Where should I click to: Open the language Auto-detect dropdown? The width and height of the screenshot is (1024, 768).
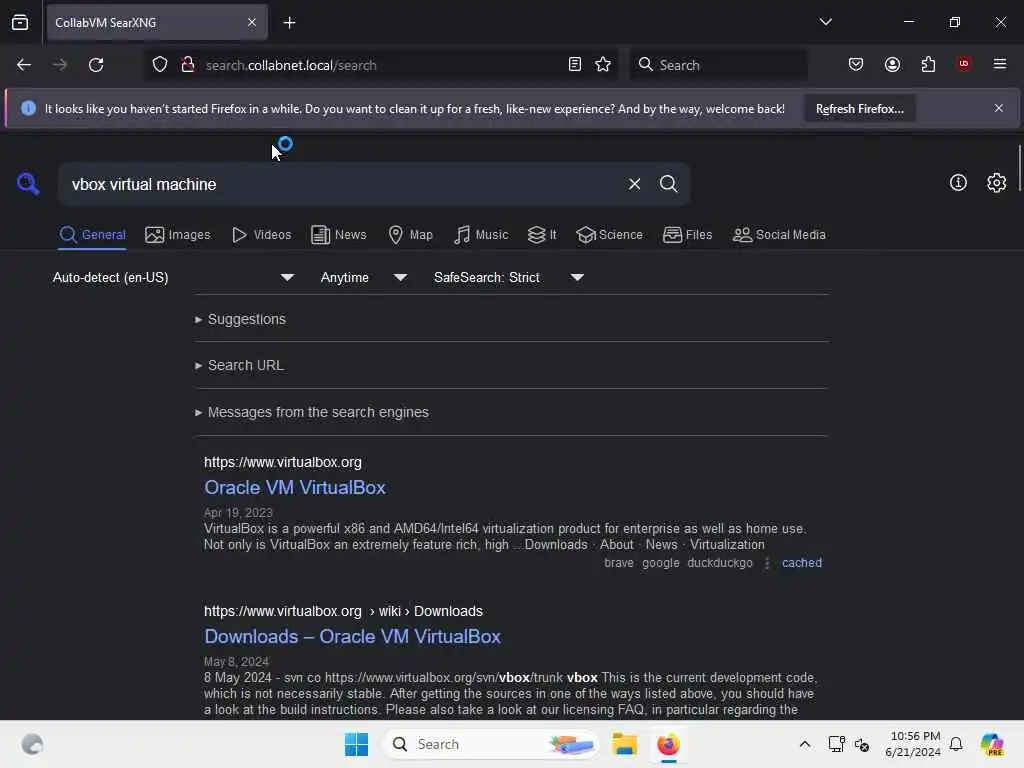pos(173,278)
